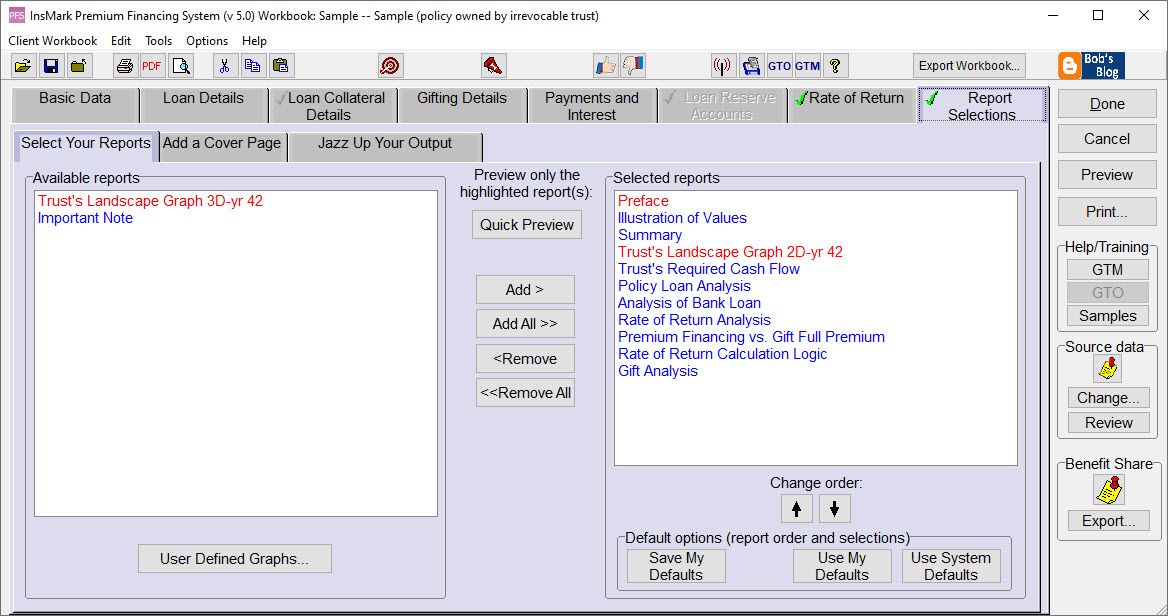Click the printer icon in the toolbar
The image size is (1168, 616).
pyautogui.click(x=125, y=66)
